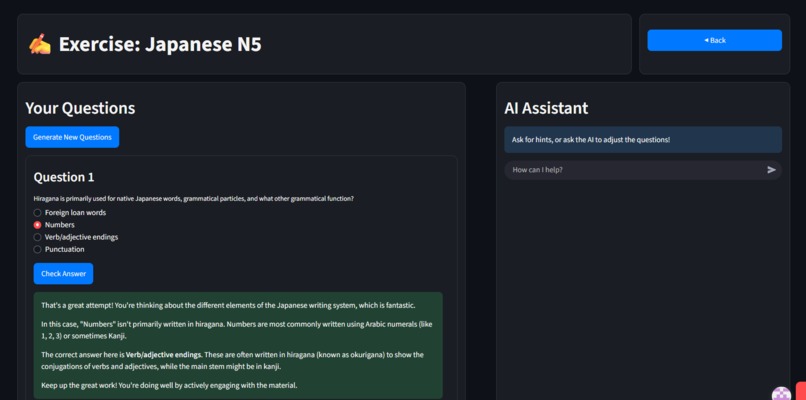Click bold Verb/adjective endings in feedback
The height and width of the screenshot is (400, 806).
163,355
